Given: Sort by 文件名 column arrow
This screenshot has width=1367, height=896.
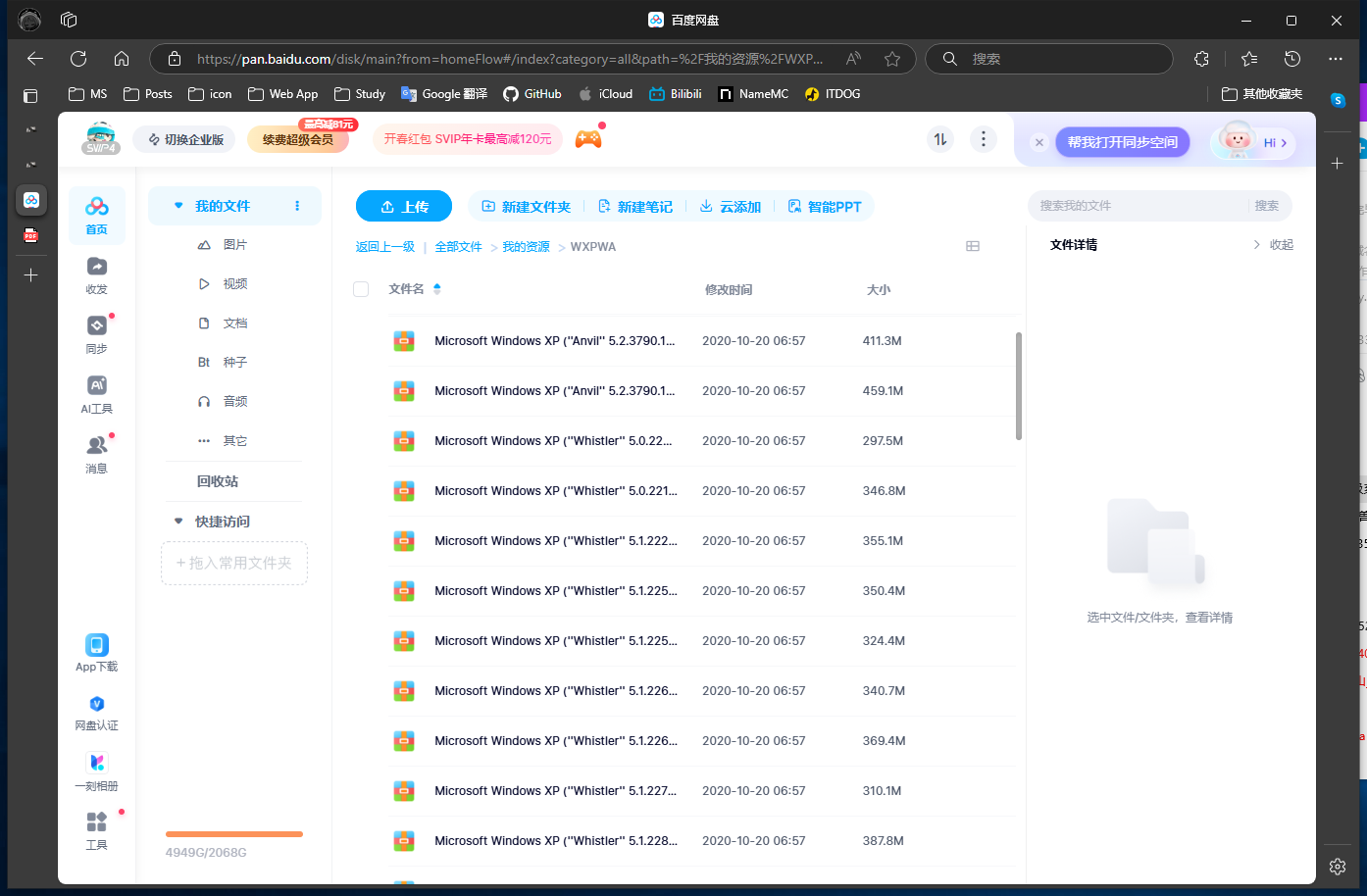Looking at the screenshot, I should point(437,289).
